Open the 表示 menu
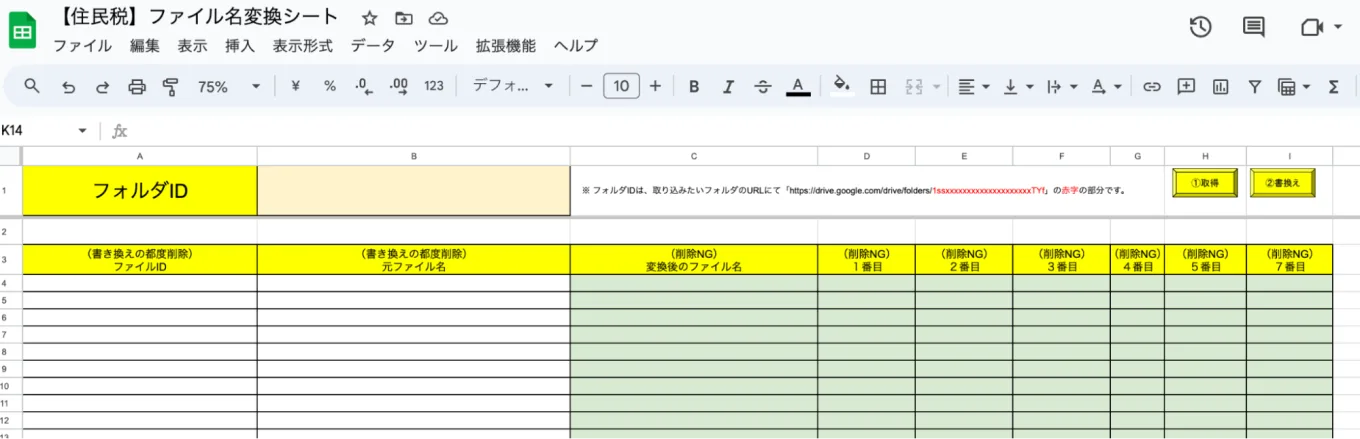 click(x=192, y=46)
